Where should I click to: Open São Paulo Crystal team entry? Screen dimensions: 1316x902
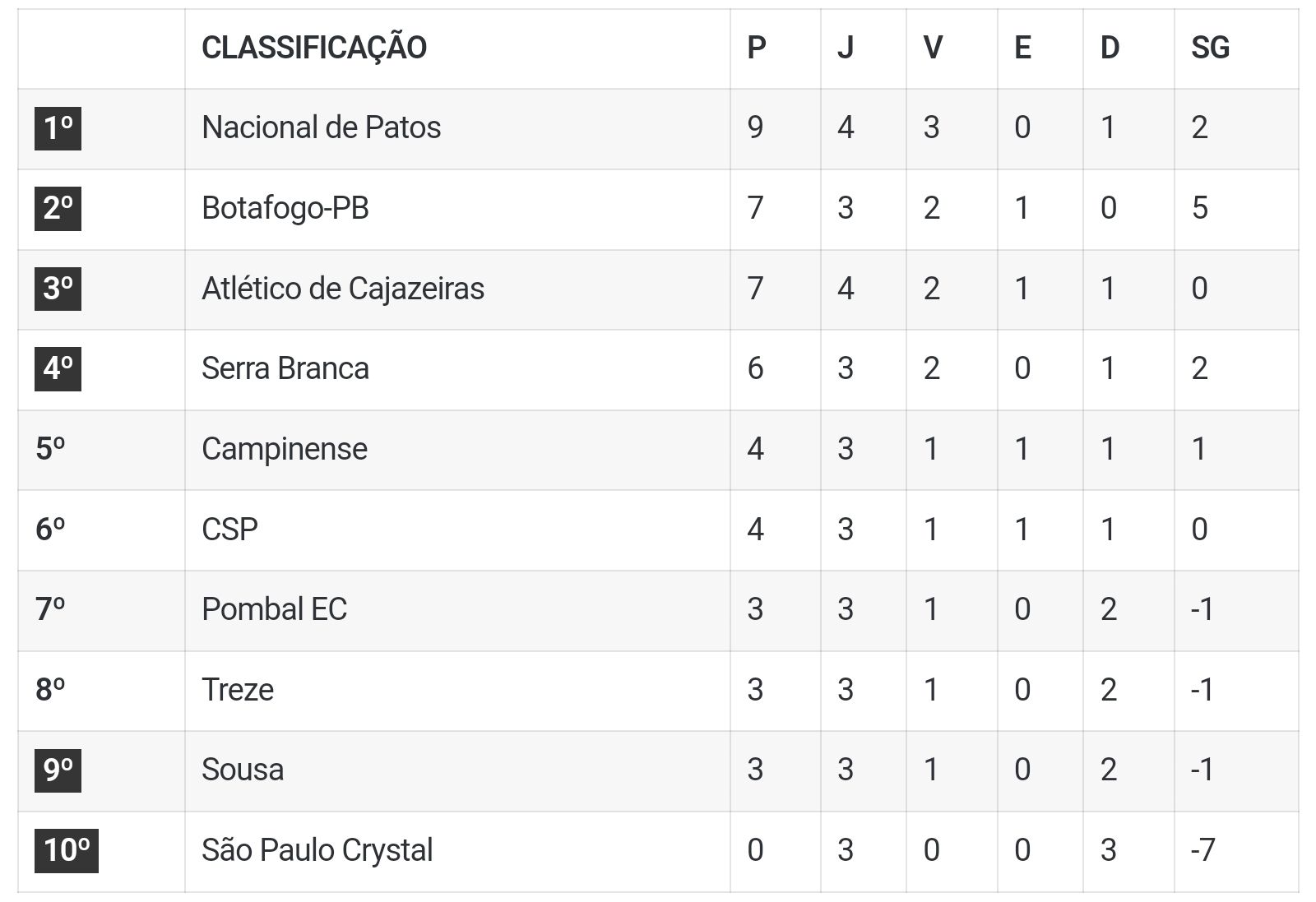pos(317,850)
